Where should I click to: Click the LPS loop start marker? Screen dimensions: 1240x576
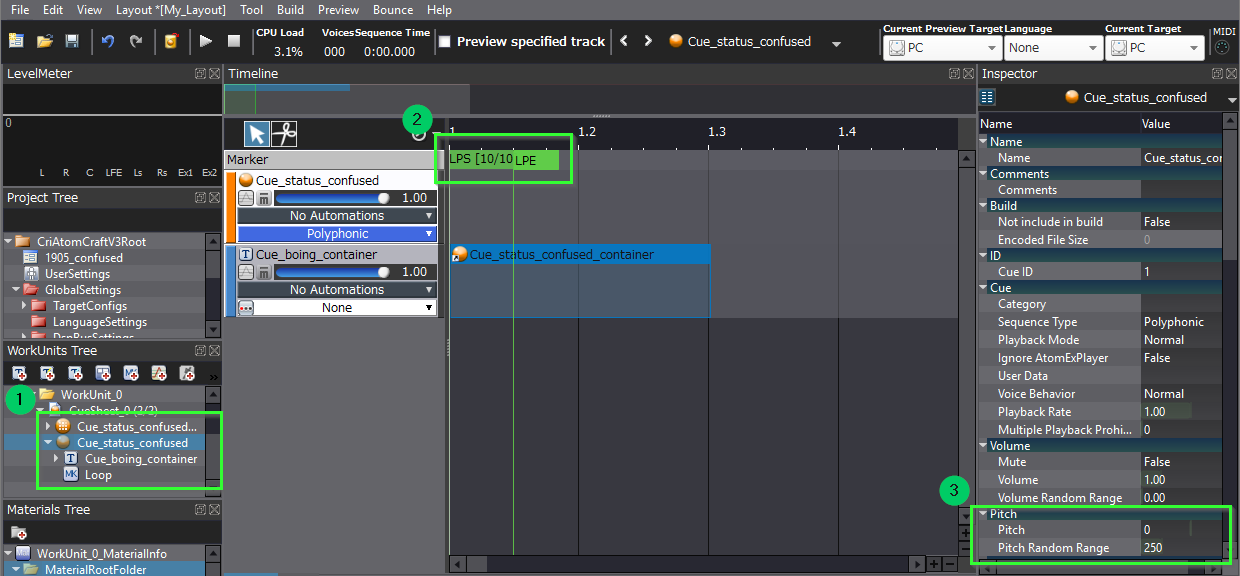[479, 159]
